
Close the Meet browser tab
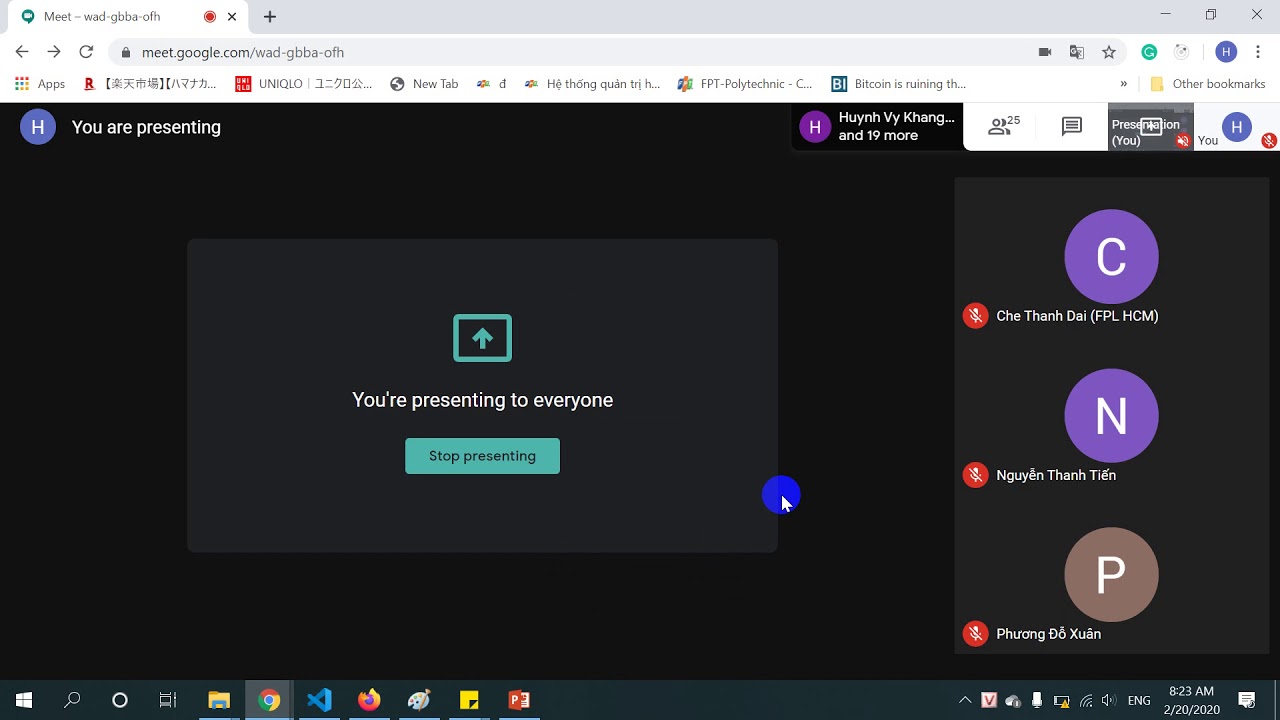click(232, 17)
